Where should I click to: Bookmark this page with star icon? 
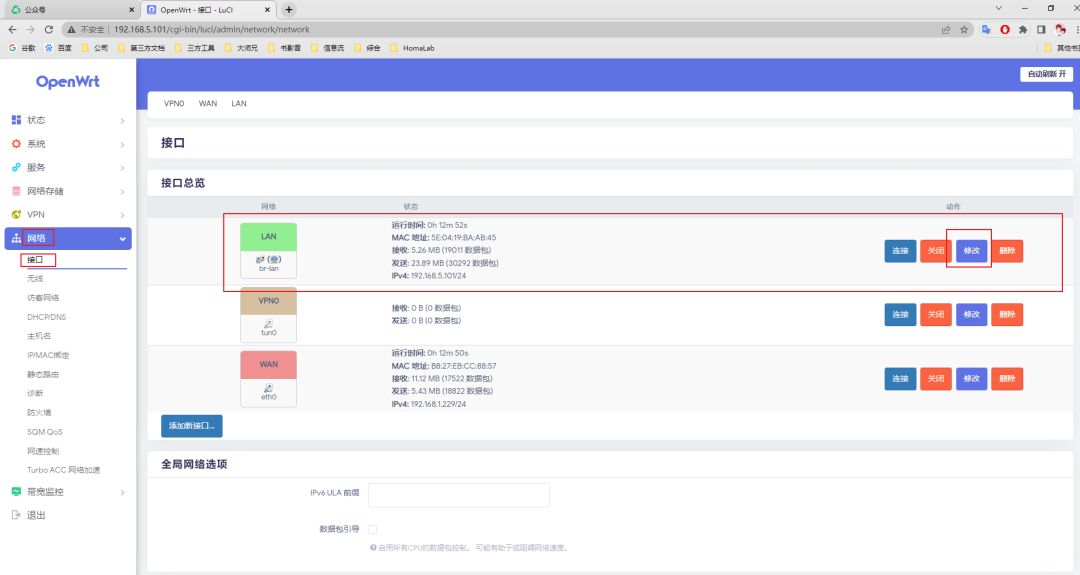pos(964,30)
